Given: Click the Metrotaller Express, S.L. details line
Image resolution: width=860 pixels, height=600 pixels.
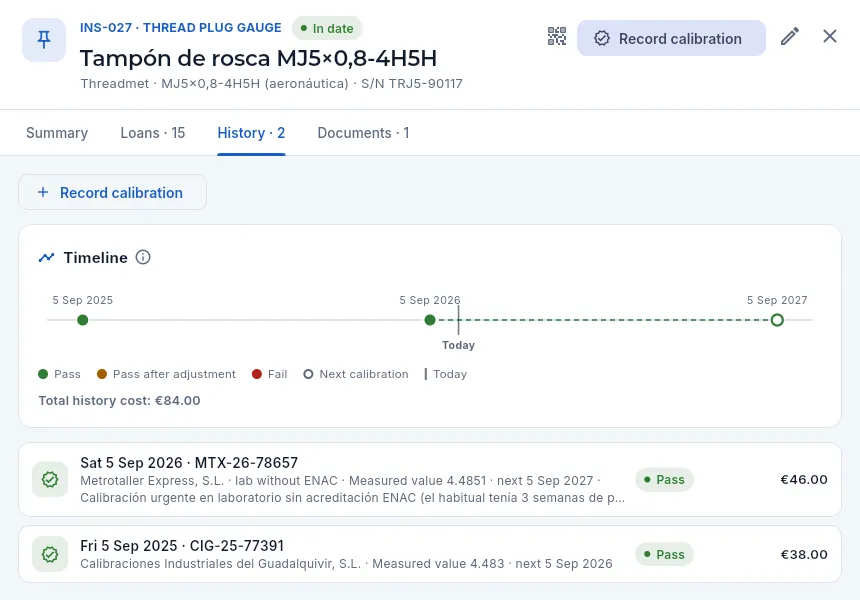Looking at the screenshot, I should [341, 480].
